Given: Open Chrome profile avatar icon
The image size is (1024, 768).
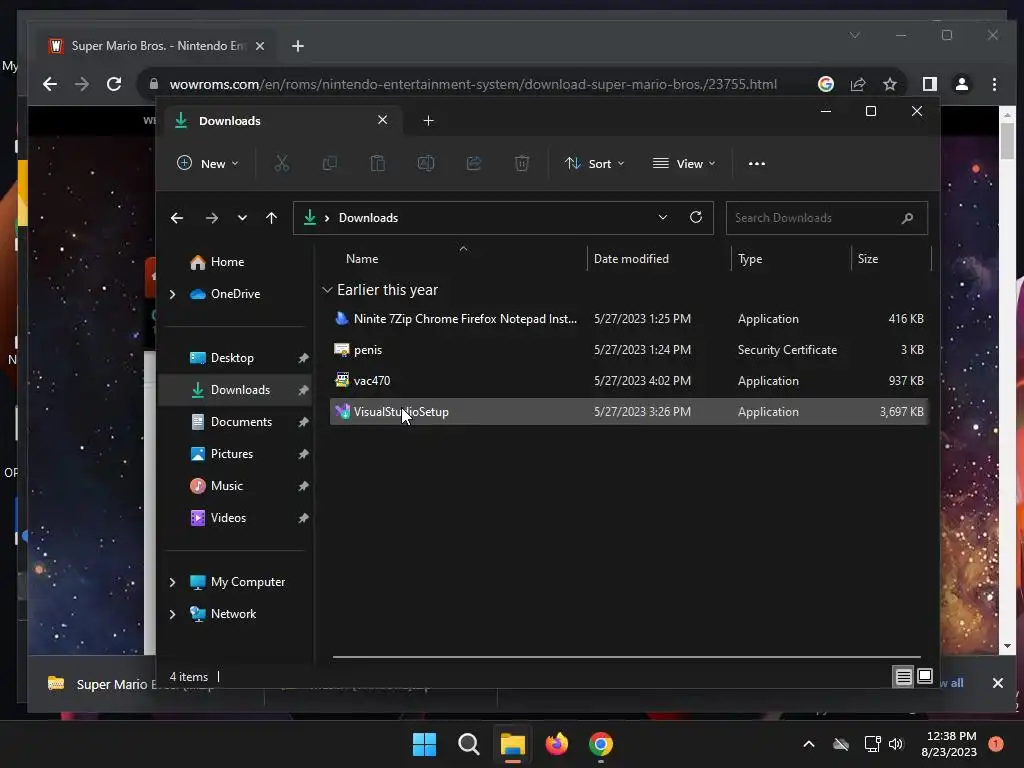Looking at the screenshot, I should pos(962,84).
